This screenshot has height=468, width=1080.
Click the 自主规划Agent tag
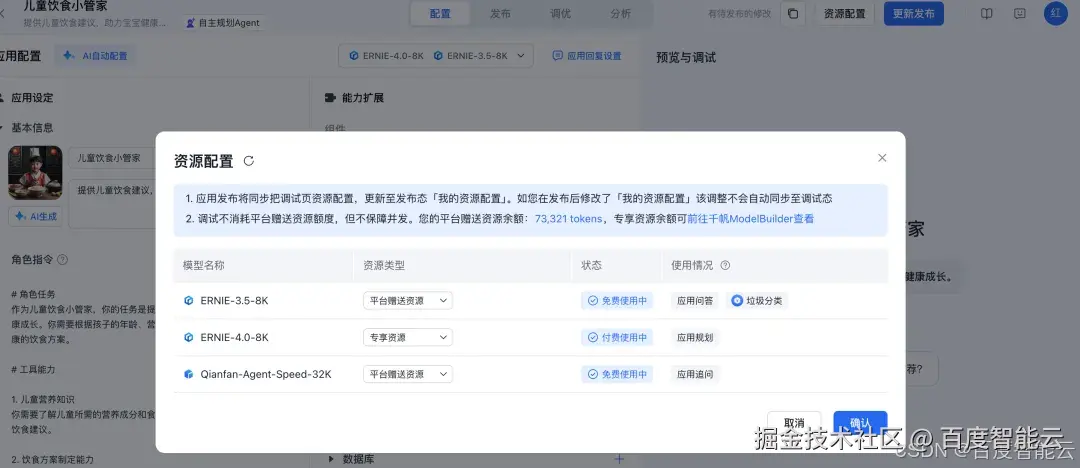tap(223, 23)
